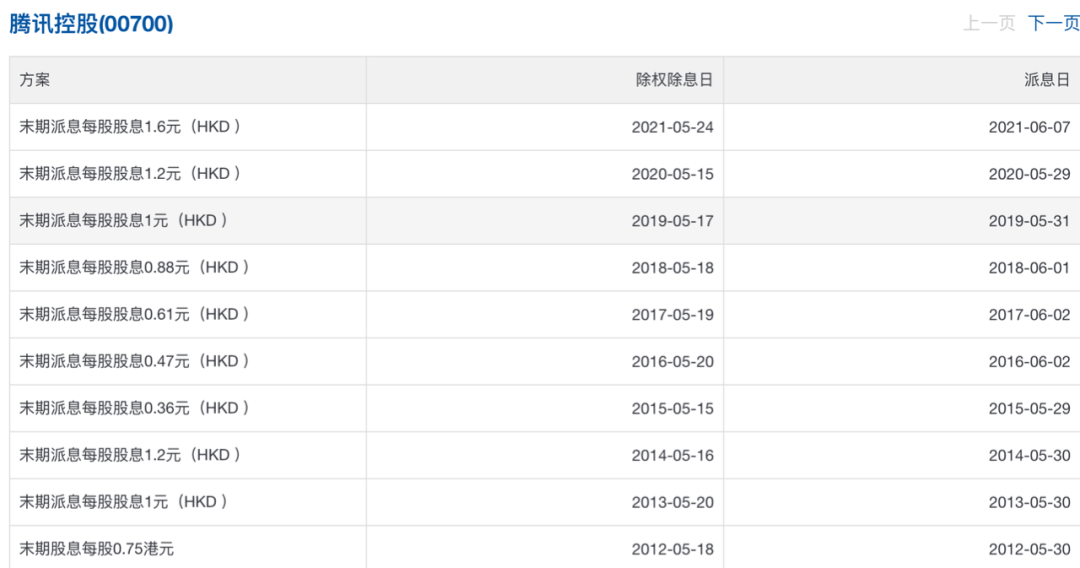Click the 除权除息日 column header
Viewport: 1080px width, 568px height.
[x=674, y=80]
